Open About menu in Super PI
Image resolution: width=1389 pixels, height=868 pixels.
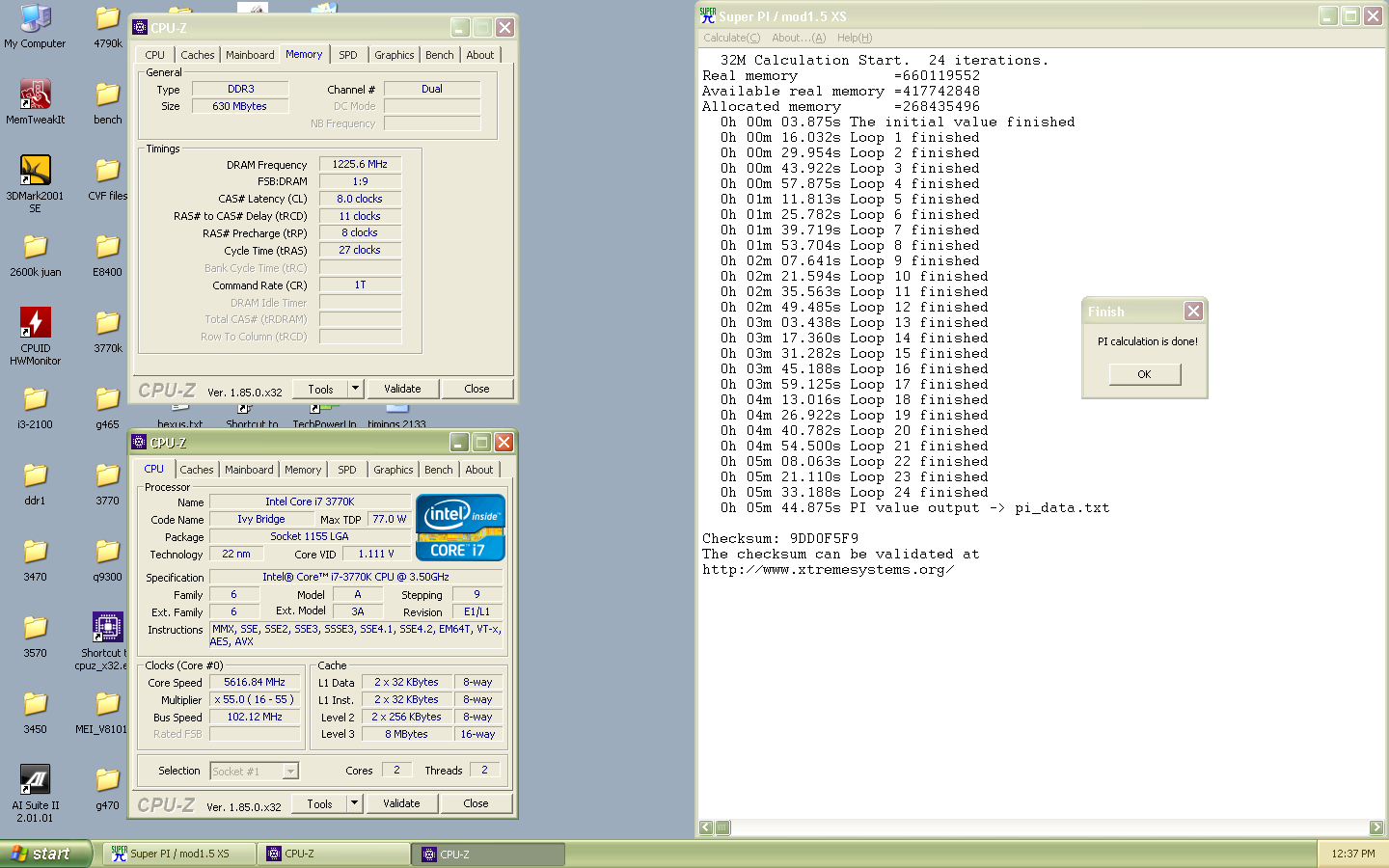coord(799,38)
